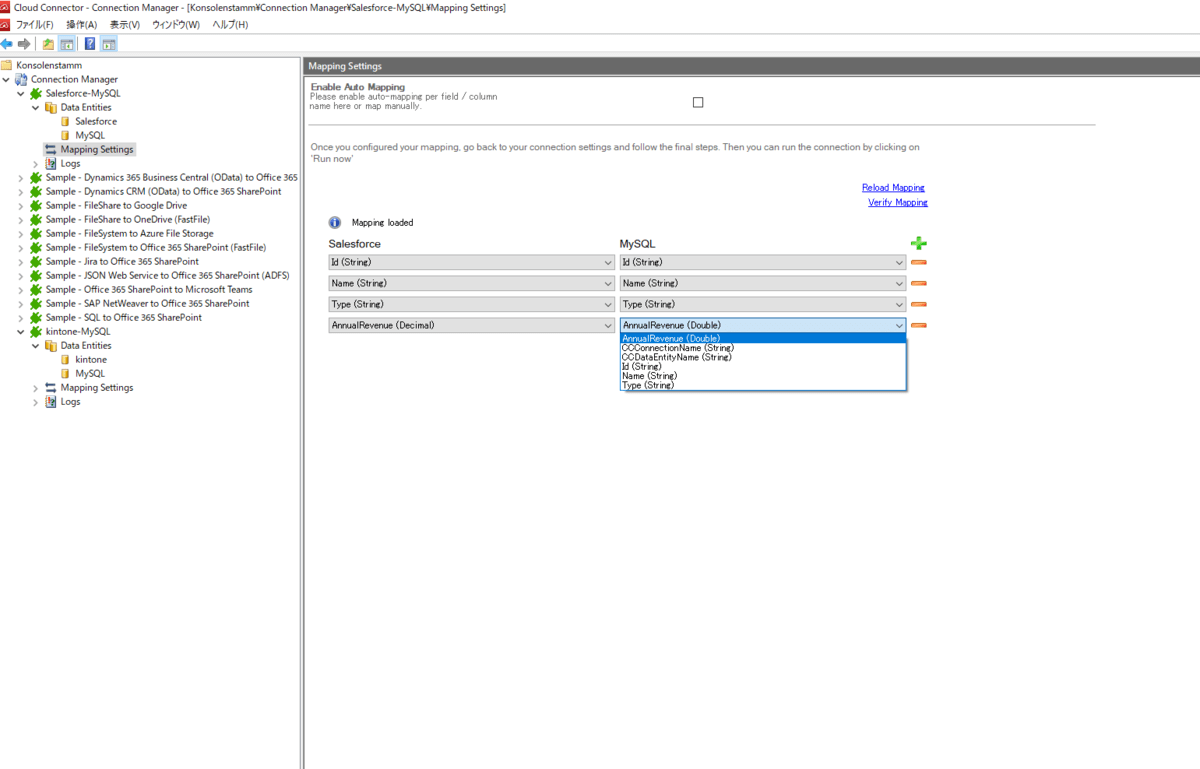Select MySQL entity under Salesforce-MySQL
Viewport: 1200px width, 769px height.
[x=90, y=135]
